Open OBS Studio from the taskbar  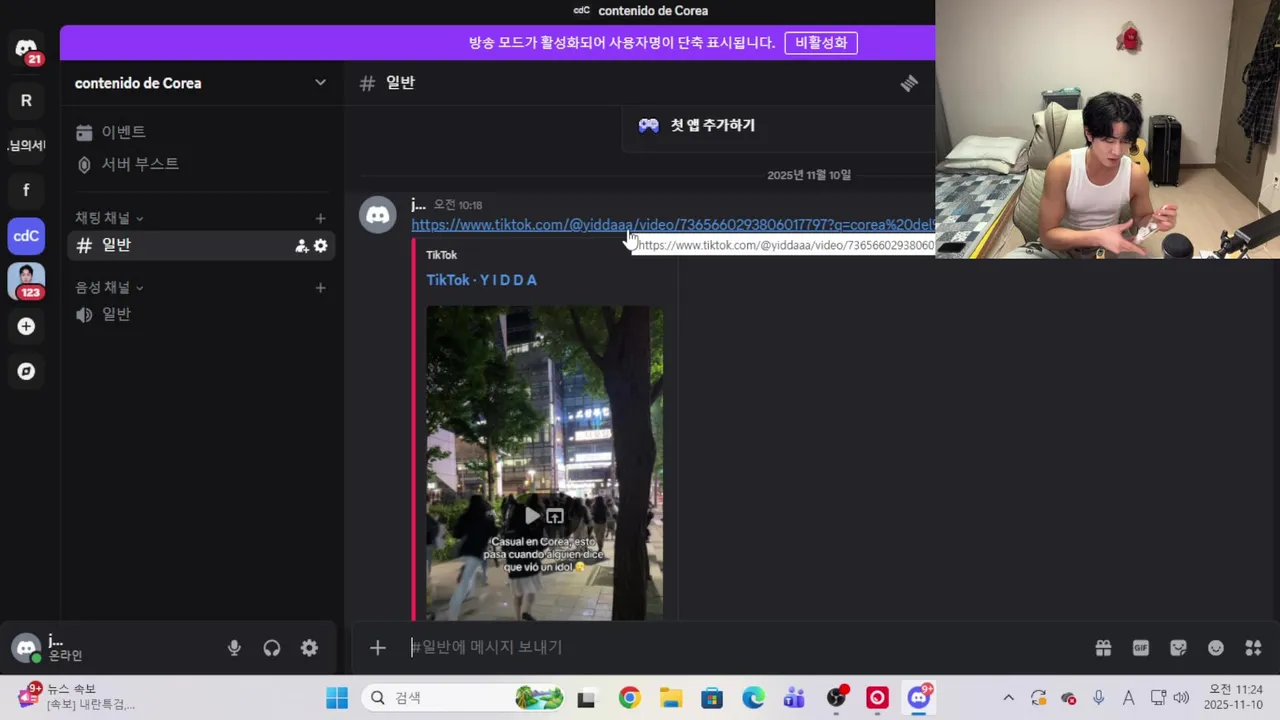point(836,698)
